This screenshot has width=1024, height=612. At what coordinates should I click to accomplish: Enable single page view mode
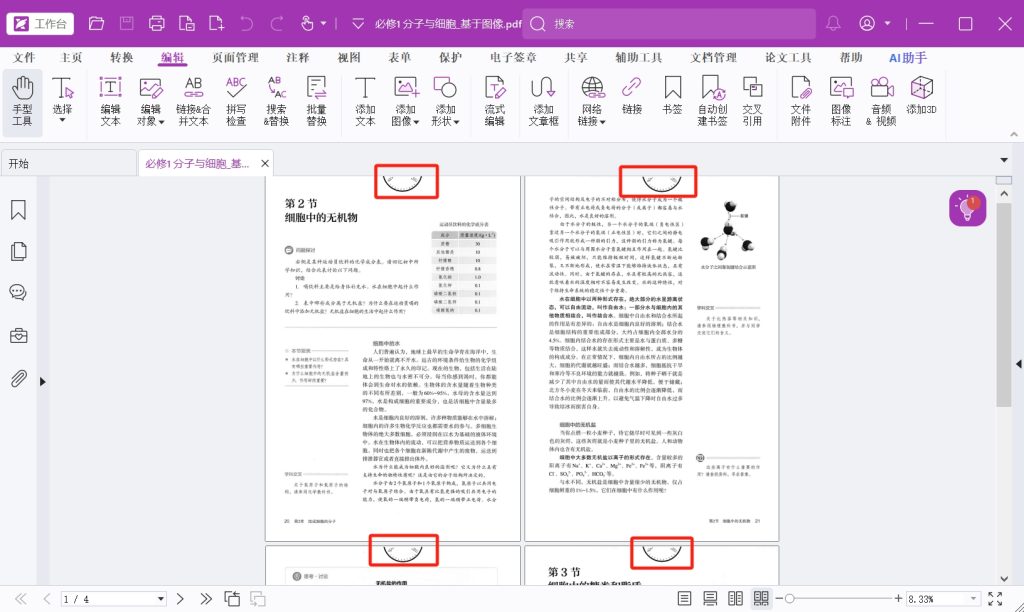[683, 598]
